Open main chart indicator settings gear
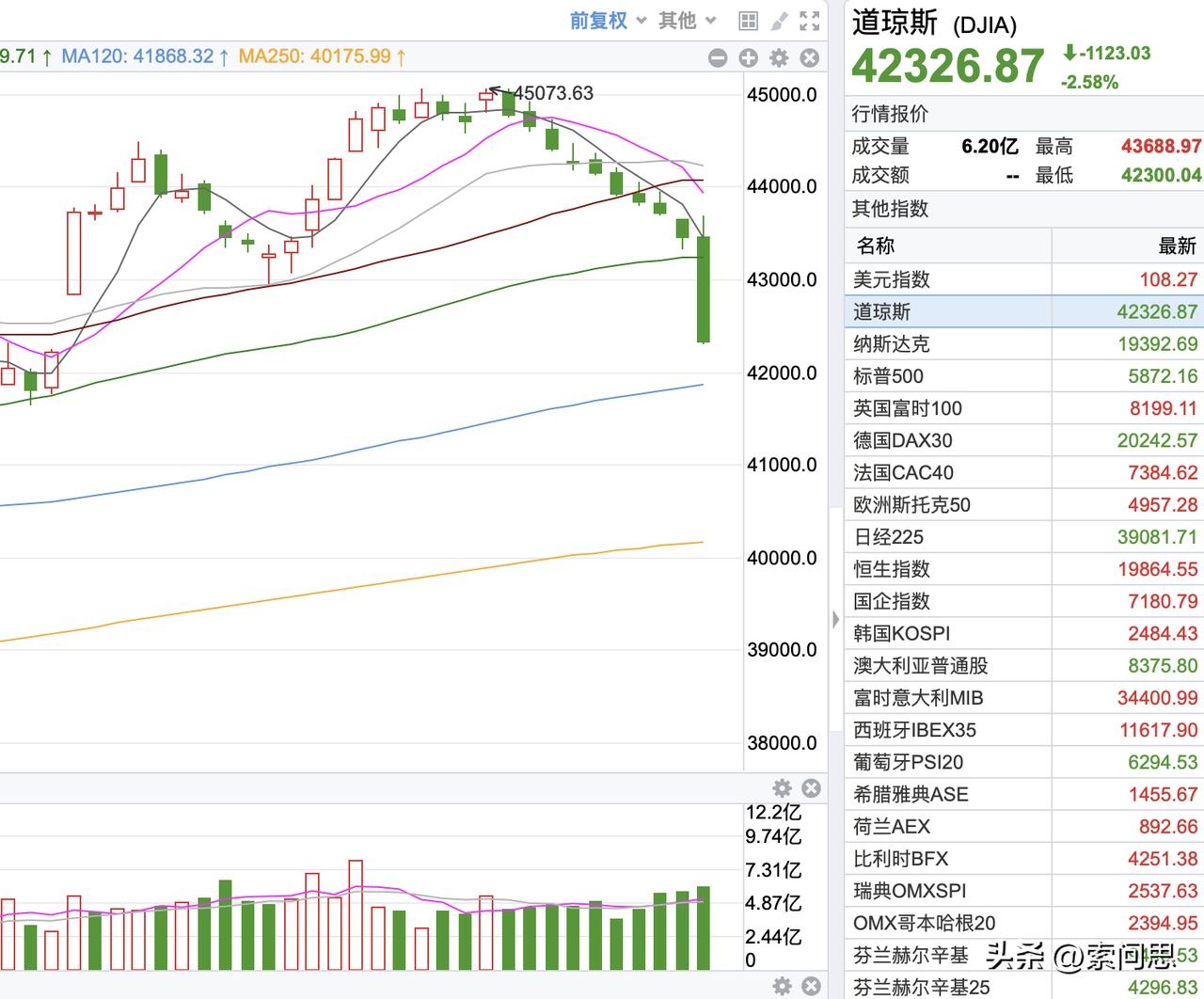 pyautogui.click(x=779, y=58)
